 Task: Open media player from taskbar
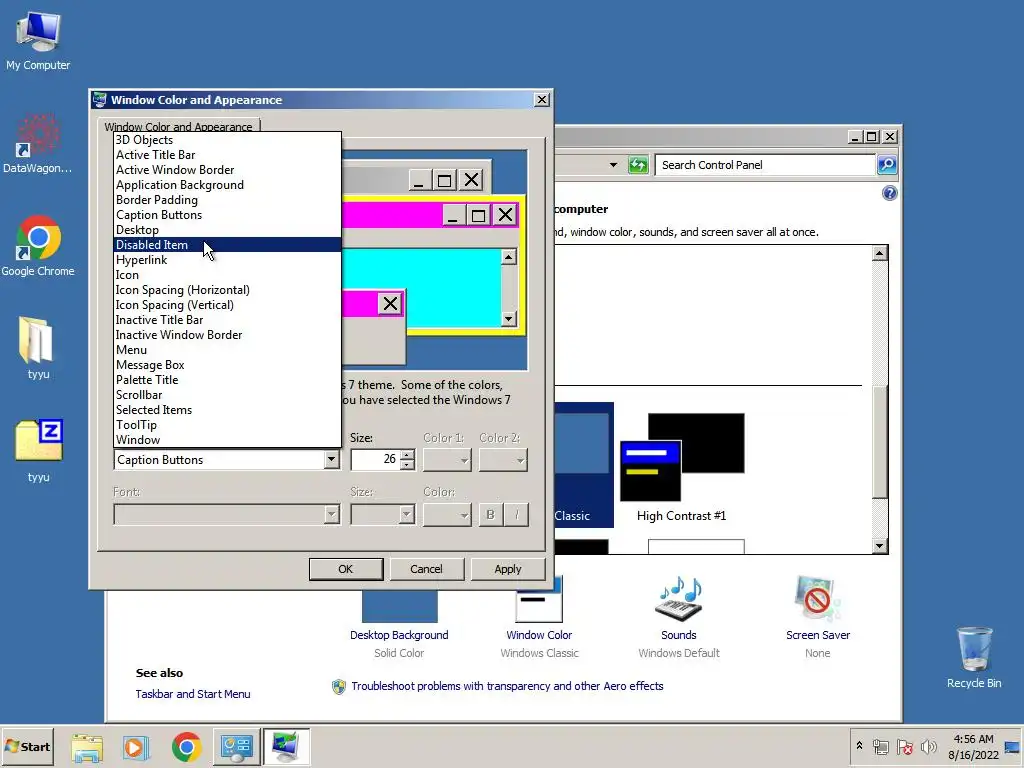(136, 747)
